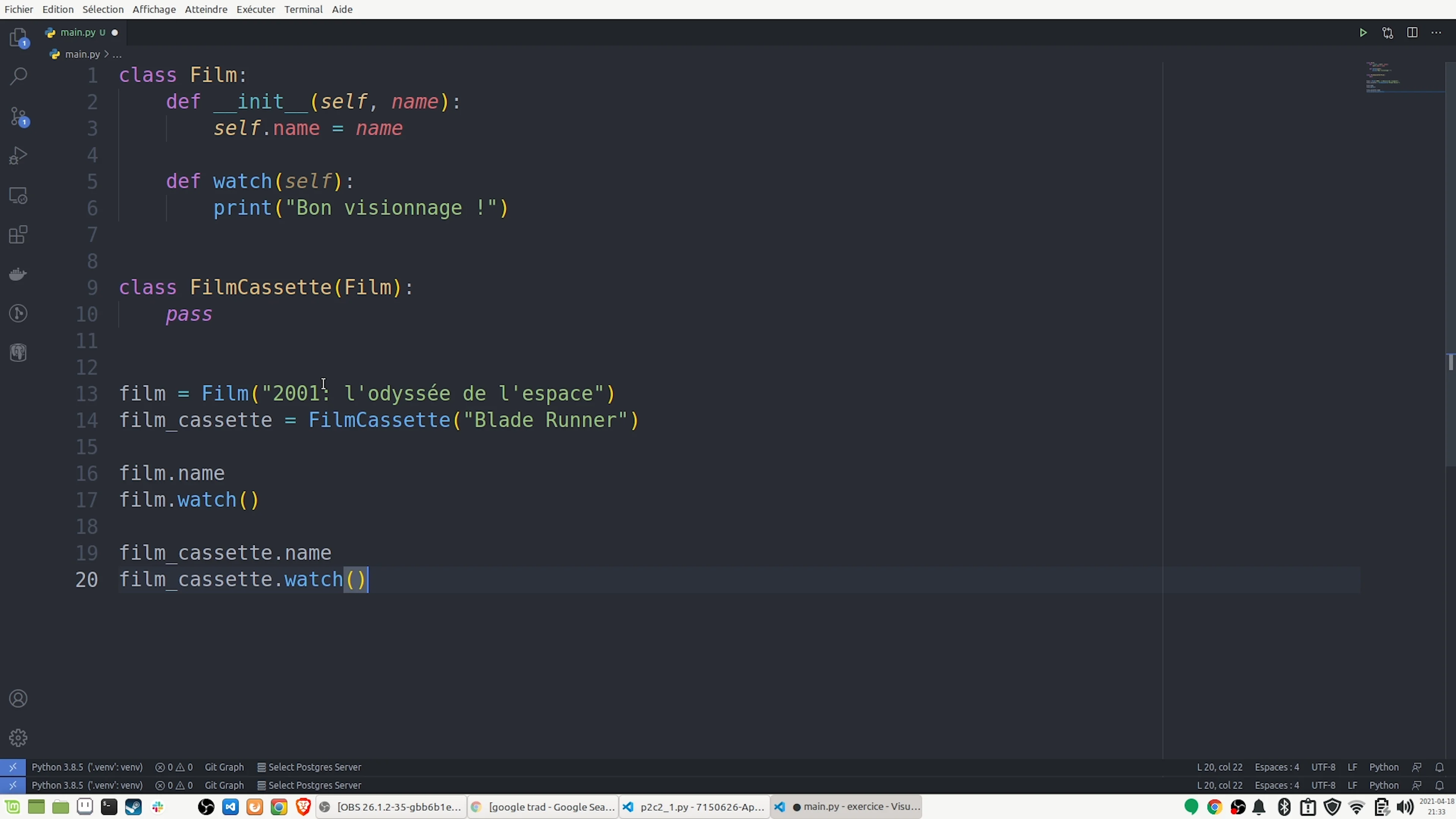1456x819 pixels.
Task: Open the Manage gear icon
Action: click(18, 737)
